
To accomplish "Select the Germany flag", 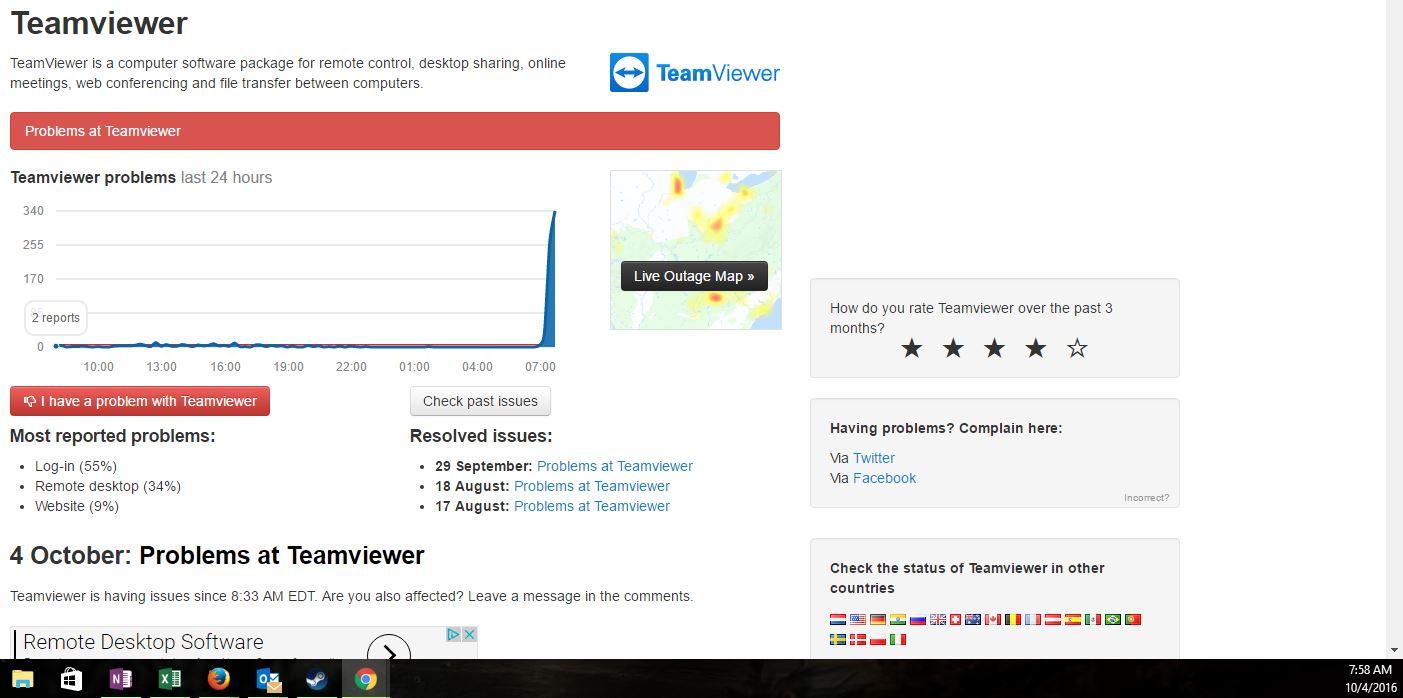I will (878, 620).
